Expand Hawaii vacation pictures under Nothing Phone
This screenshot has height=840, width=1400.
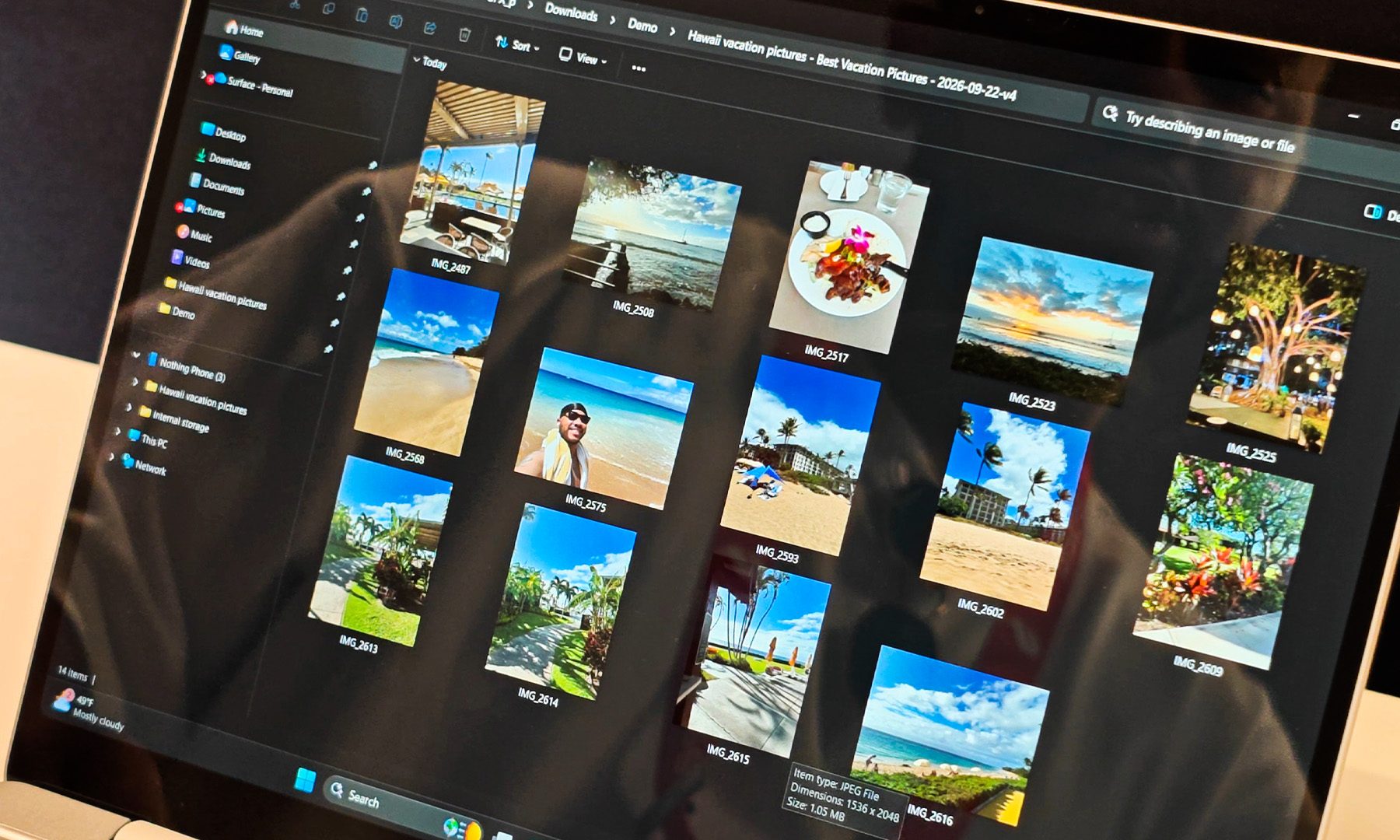135,382
